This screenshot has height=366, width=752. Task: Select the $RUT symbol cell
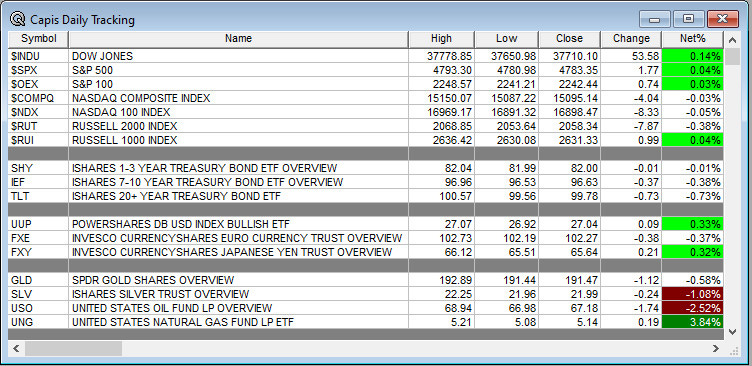pyautogui.click(x=38, y=126)
